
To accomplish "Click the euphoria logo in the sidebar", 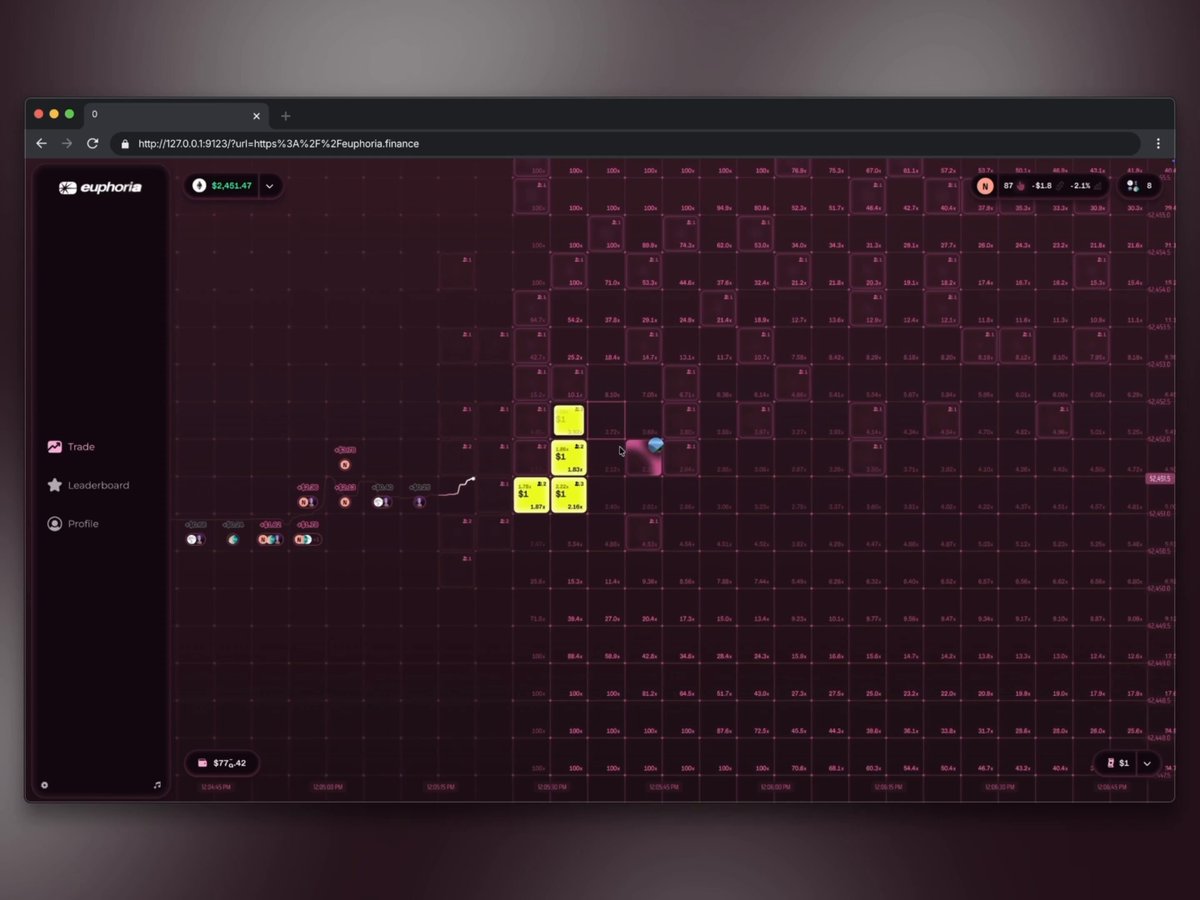I will [100, 187].
